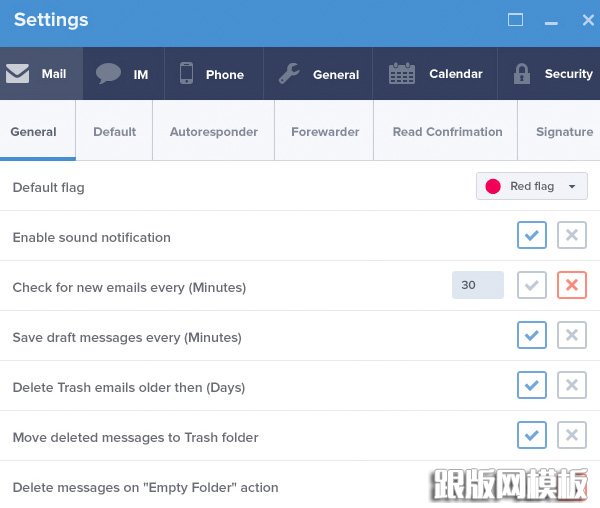
Task: Enable Move deleted messages to Trash check button
Action: (532, 435)
